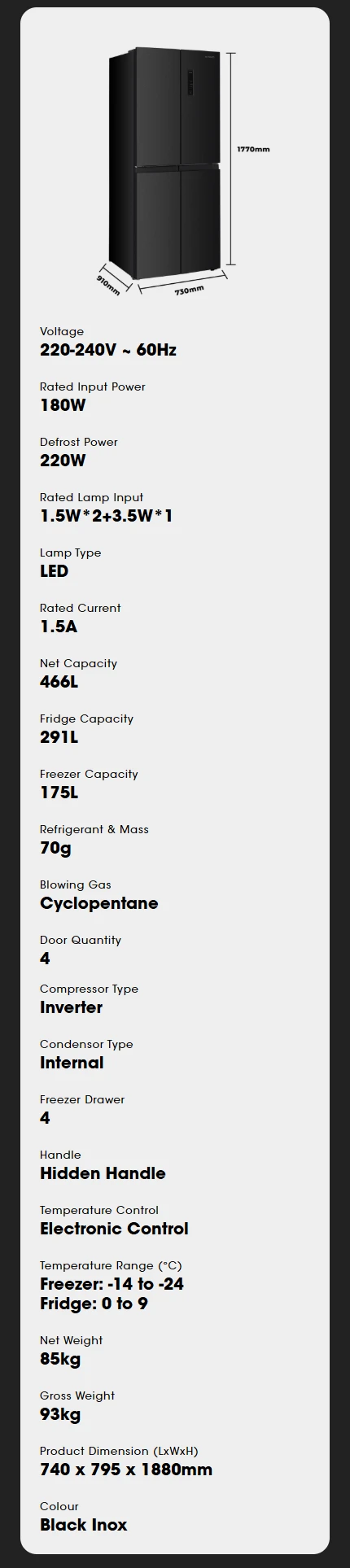
Task: Click the Blowing Gas Cyclopentane value
Action: (x=99, y=903)
